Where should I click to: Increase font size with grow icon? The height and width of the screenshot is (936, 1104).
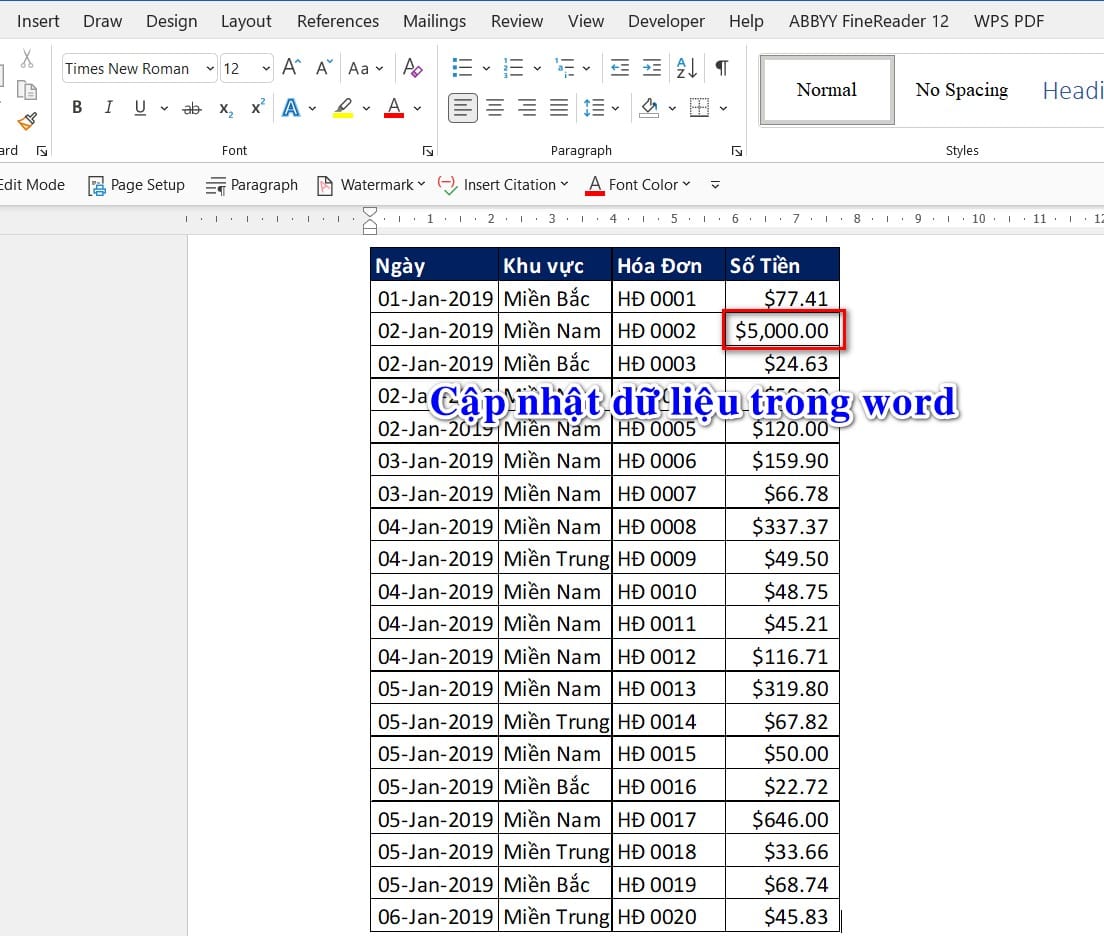[x=291, y=68]
